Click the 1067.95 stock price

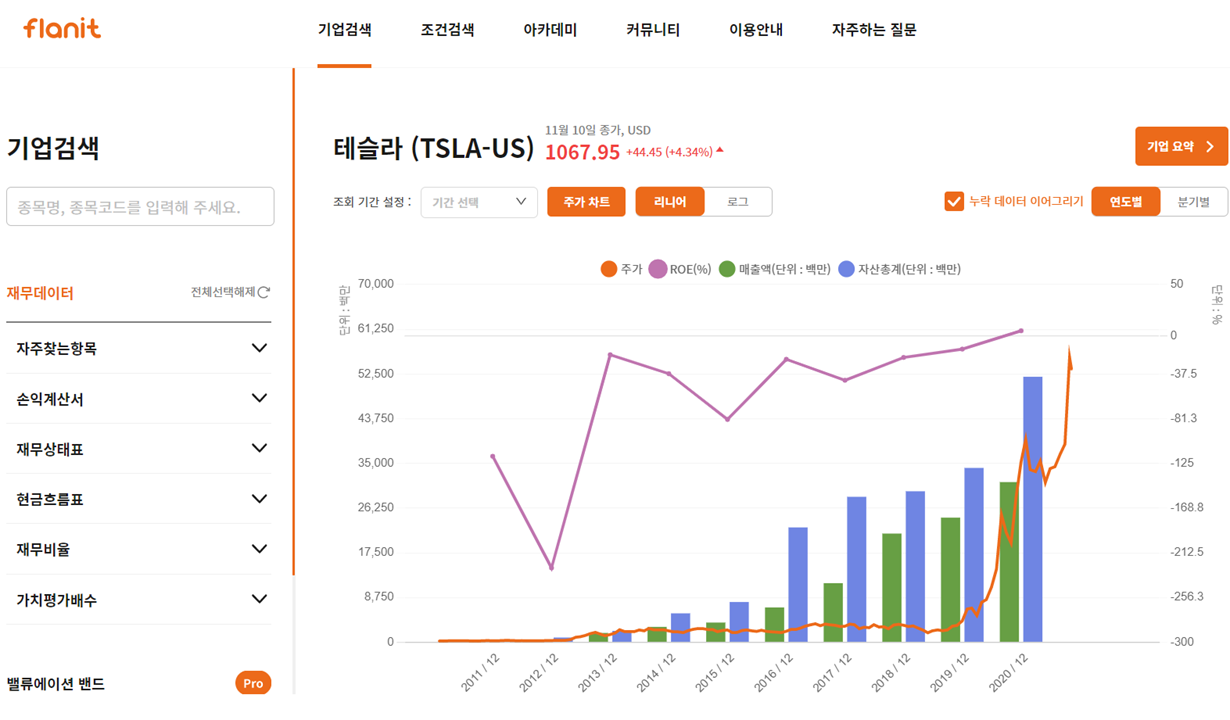pos(583,152)
